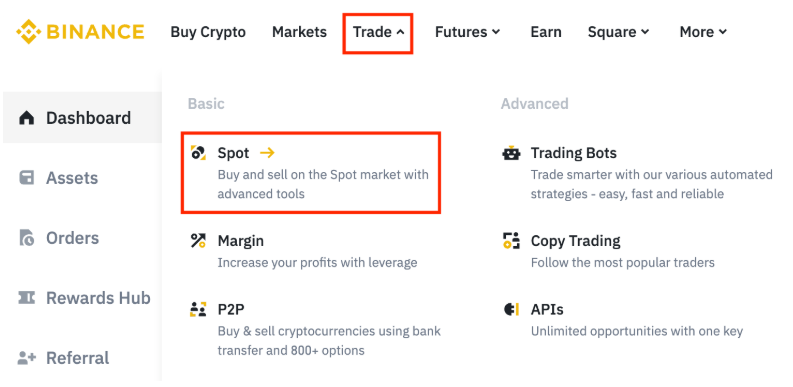Screen dimensions: 793x387
Task: Click the Margin percent icon
Action: click(198, 240)
